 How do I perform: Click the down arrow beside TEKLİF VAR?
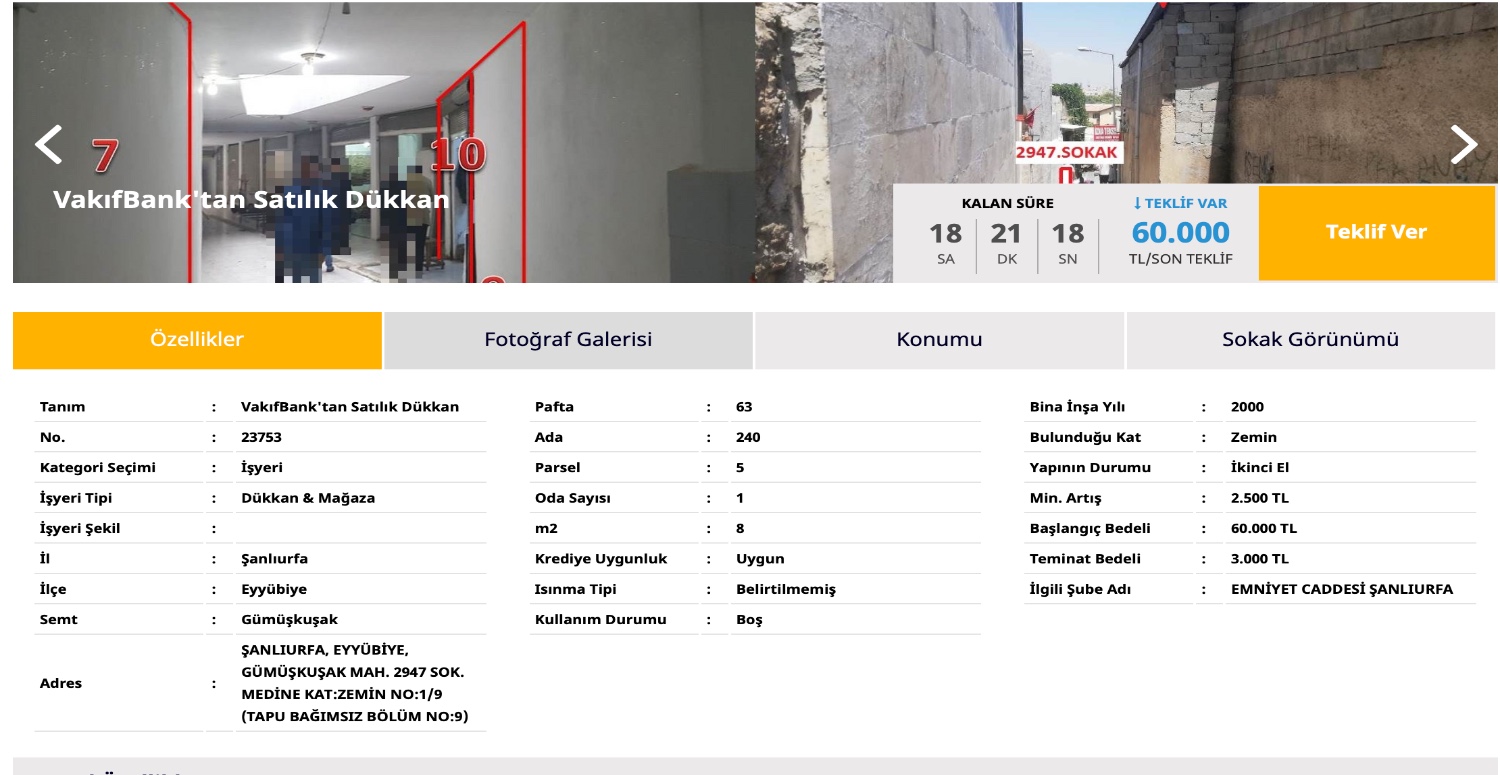pos(1137,204)
